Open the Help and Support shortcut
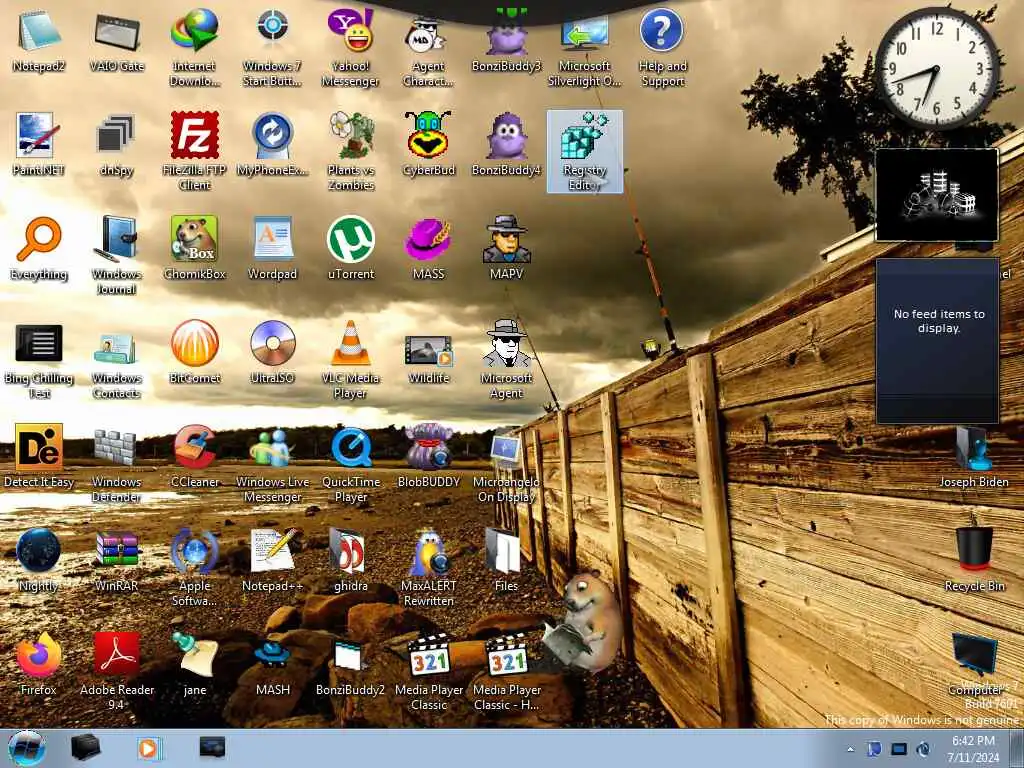This screenshot has height=768, width=1024. click(662, 49)
